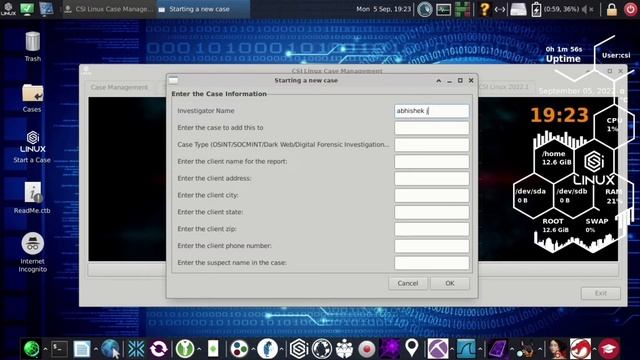Launch the red graduation cap dock icon

[x=609, y=349]
